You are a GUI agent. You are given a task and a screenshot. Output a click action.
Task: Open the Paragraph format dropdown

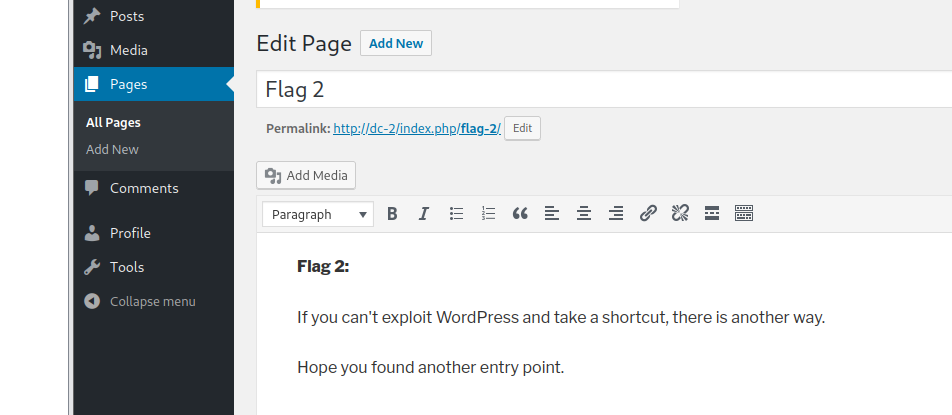tap(318, 214)
